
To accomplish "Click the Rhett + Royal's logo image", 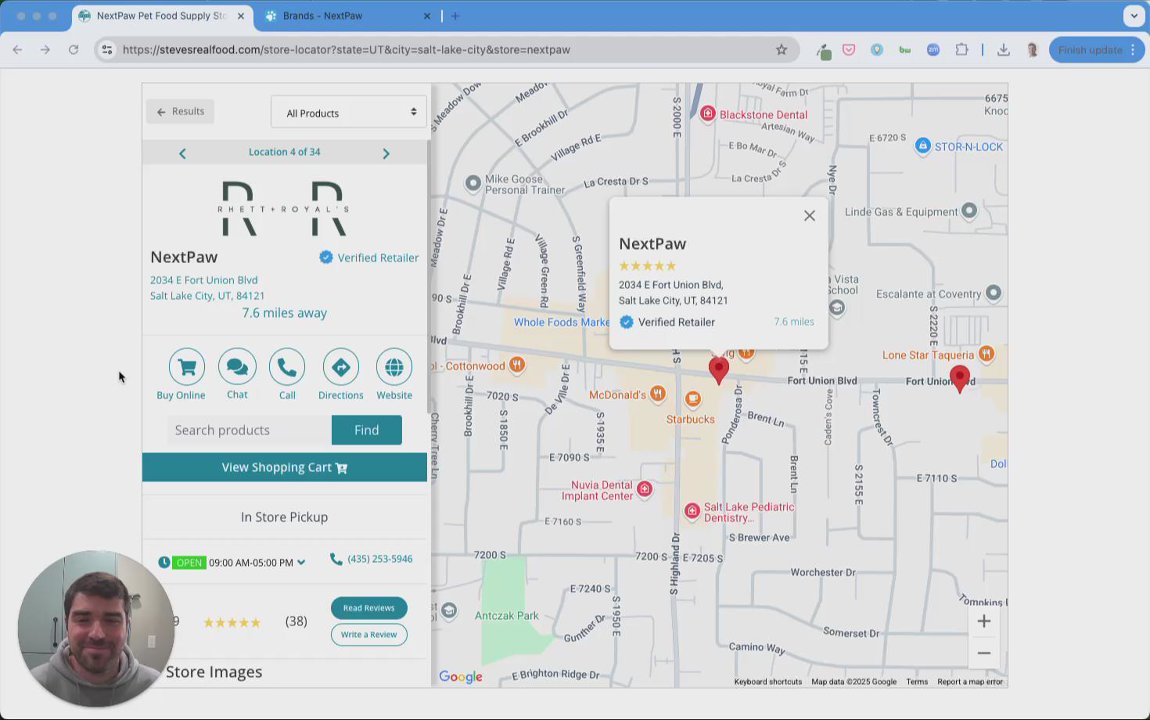I will (x=284, y=209).
